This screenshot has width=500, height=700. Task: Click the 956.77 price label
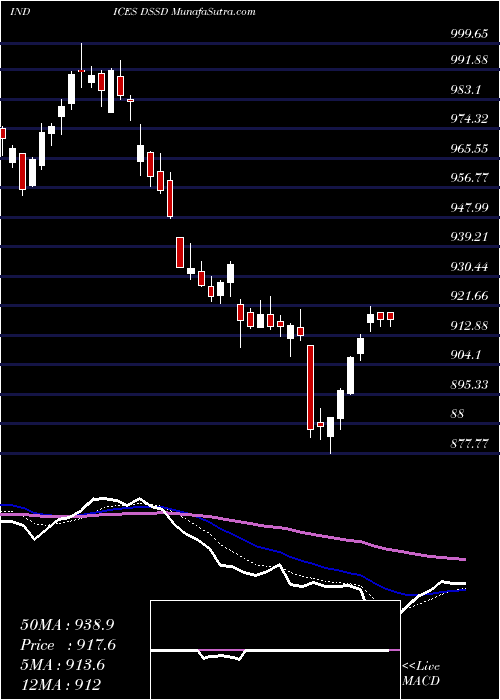coord(469,178)
